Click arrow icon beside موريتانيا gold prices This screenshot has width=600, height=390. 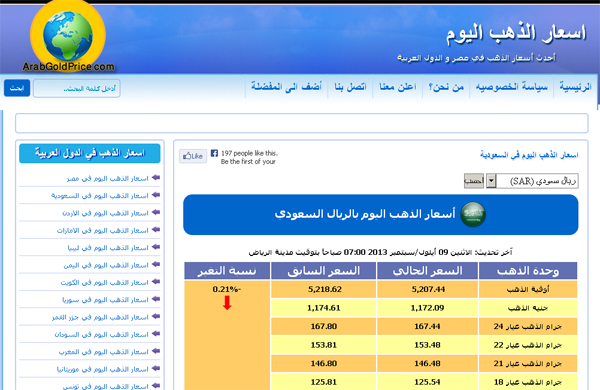pos(156,369)
